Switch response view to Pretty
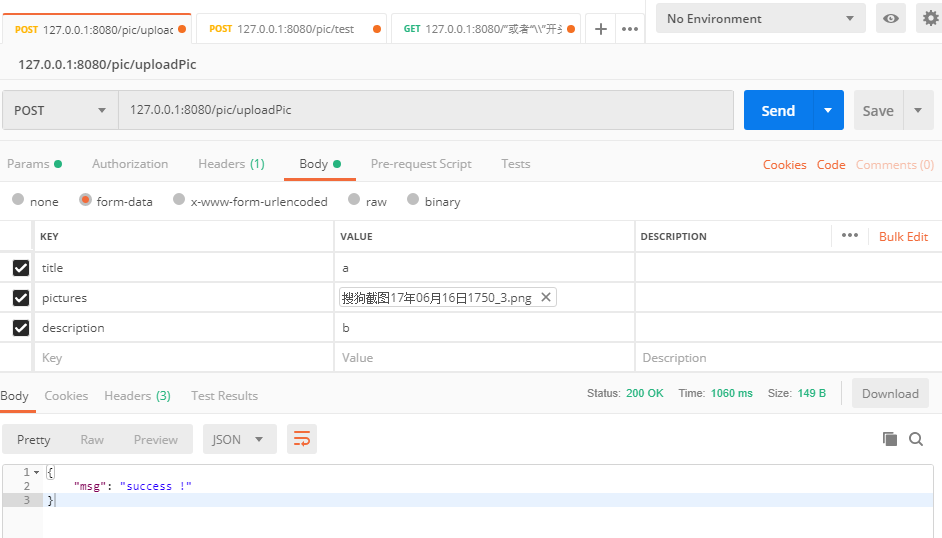Viewport: 942px width, 538px height. (34, 440)
